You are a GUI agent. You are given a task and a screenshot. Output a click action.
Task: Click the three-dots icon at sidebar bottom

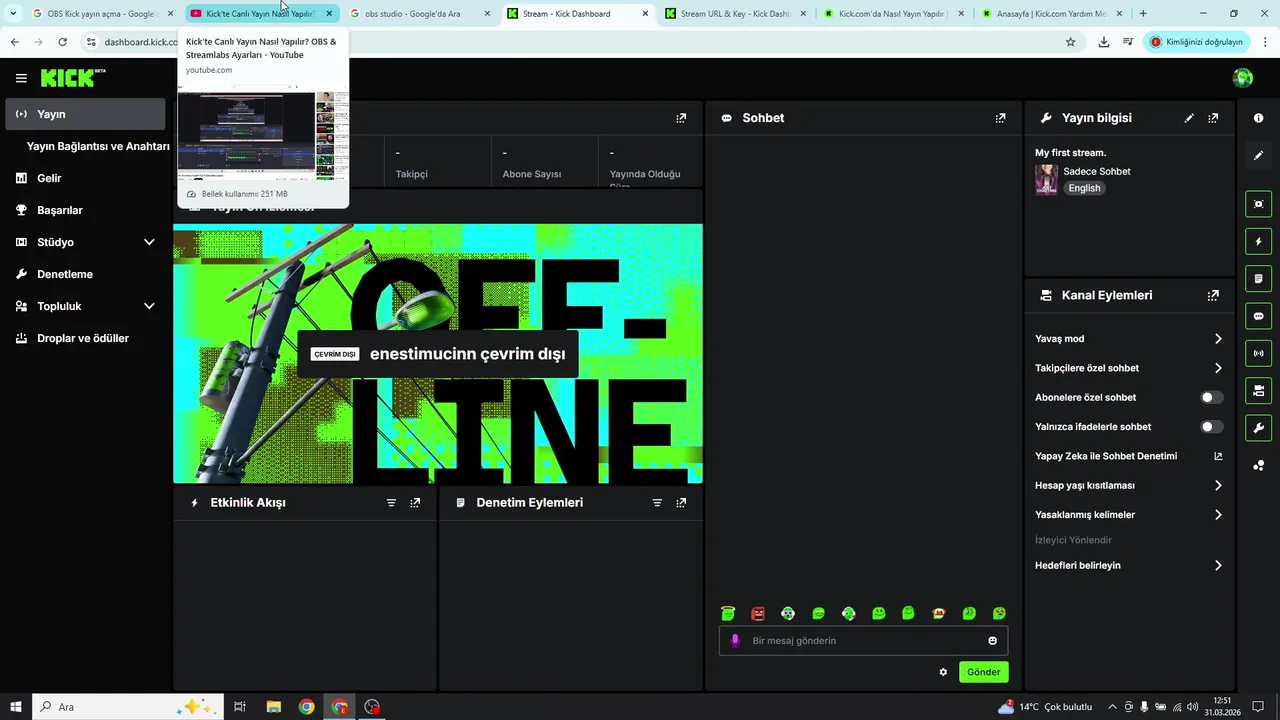[x=1259, y=465]
